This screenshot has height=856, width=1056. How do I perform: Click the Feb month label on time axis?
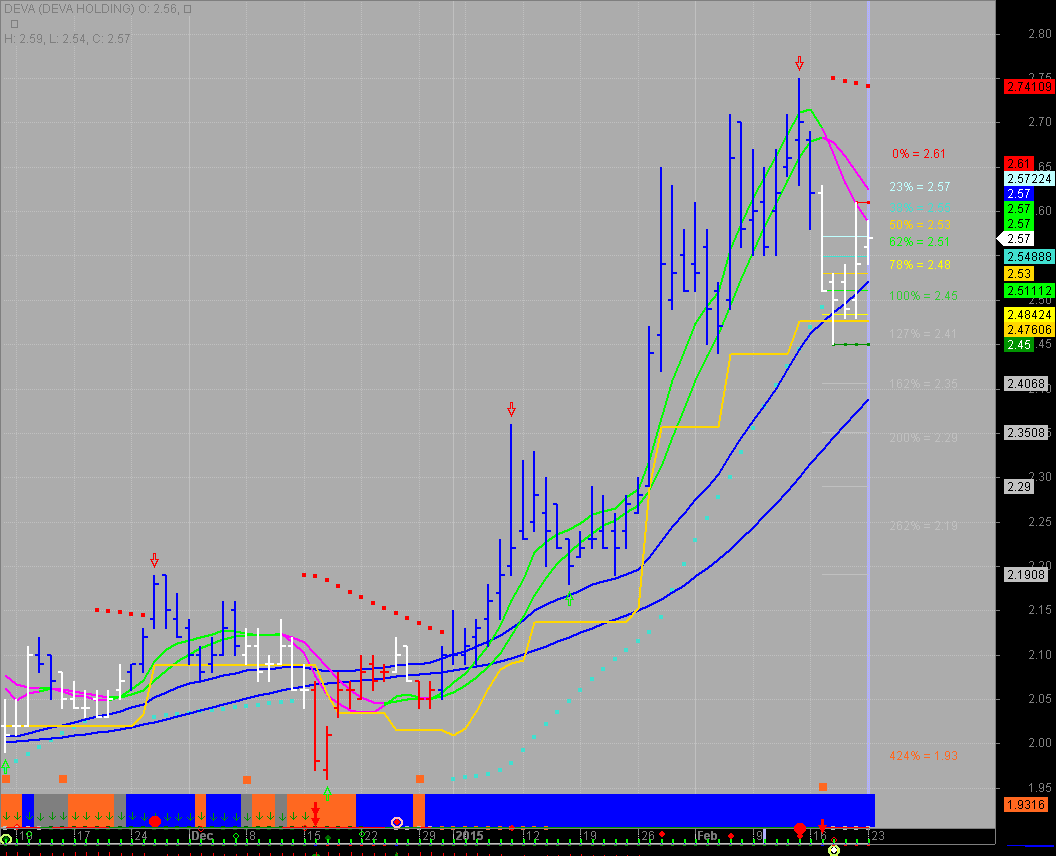click(707, 835)
